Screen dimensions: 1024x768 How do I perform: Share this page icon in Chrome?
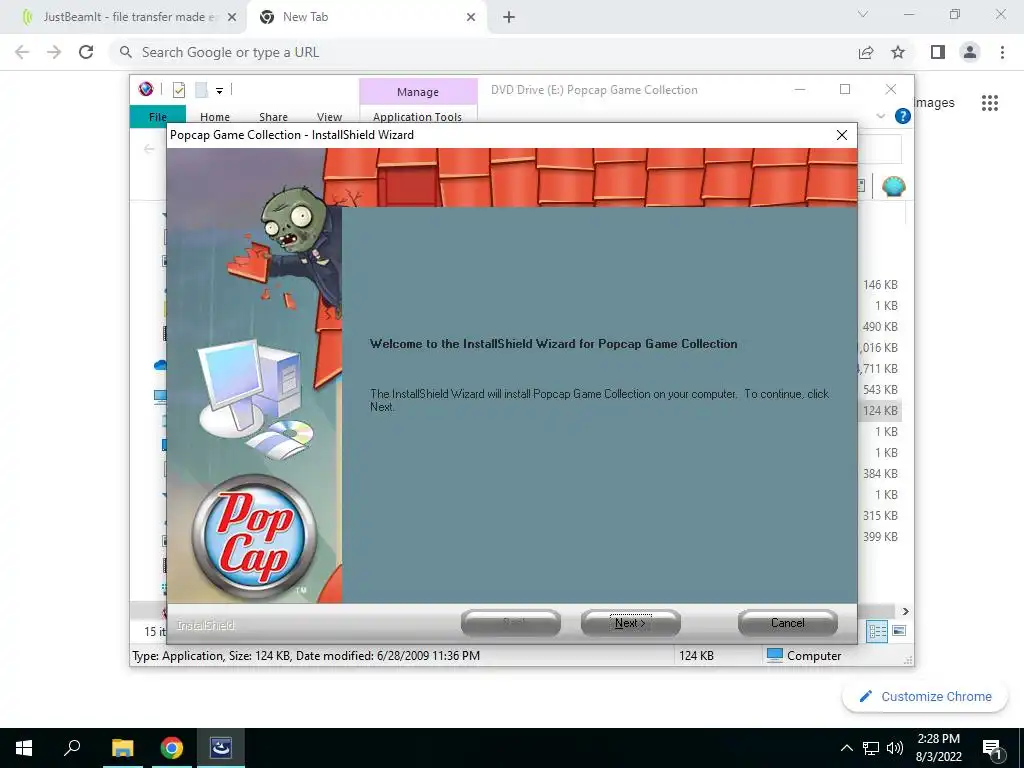(x=866, y=52)
